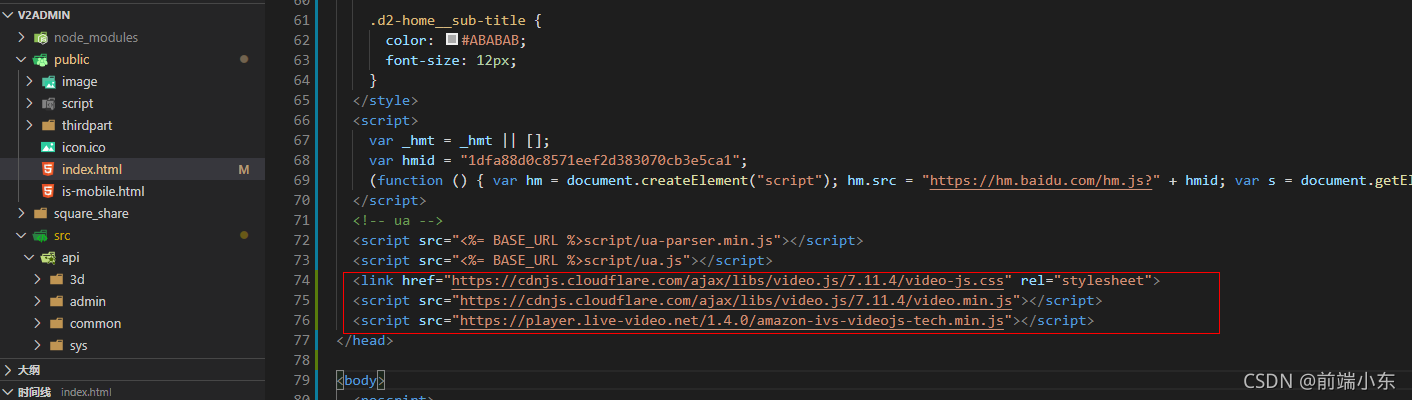Click the image folder icon

pyautogui.click(x=49, y=81)
